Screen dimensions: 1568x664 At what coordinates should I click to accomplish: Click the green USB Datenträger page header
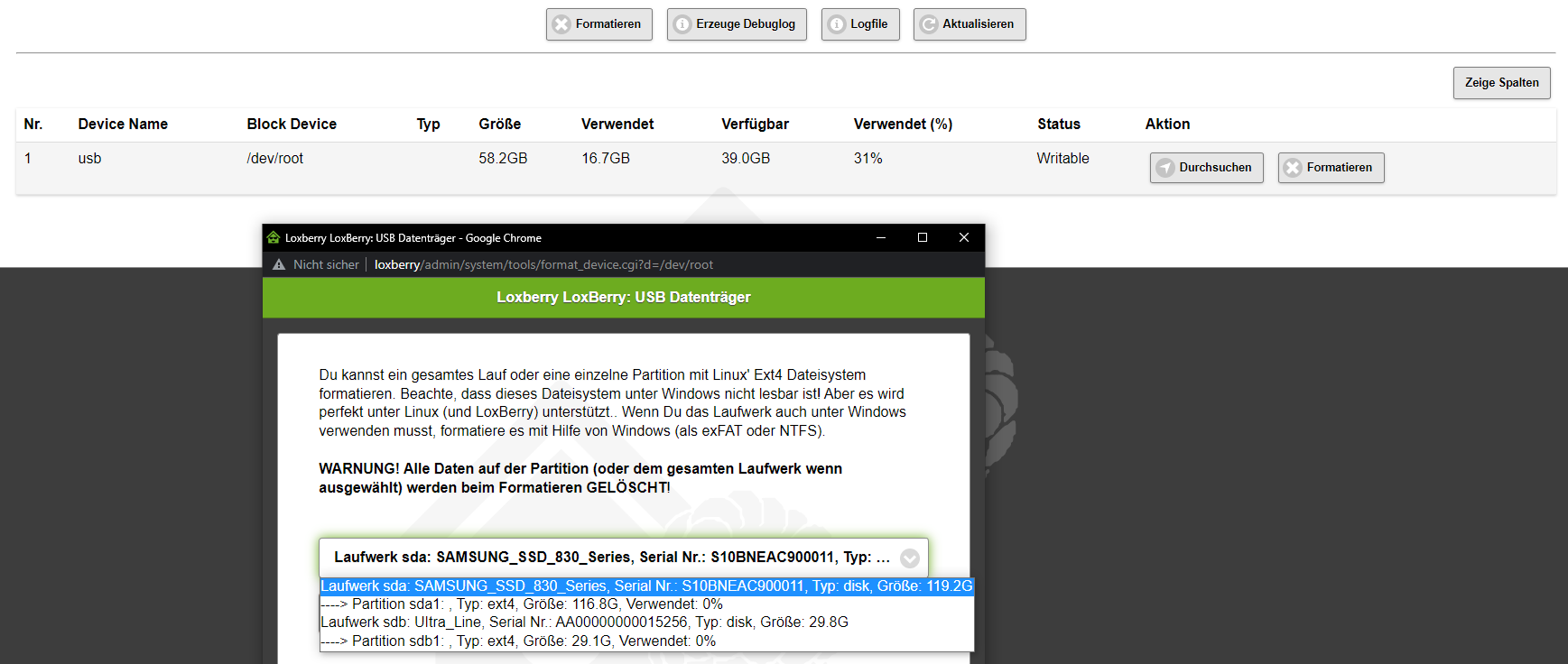624,298
